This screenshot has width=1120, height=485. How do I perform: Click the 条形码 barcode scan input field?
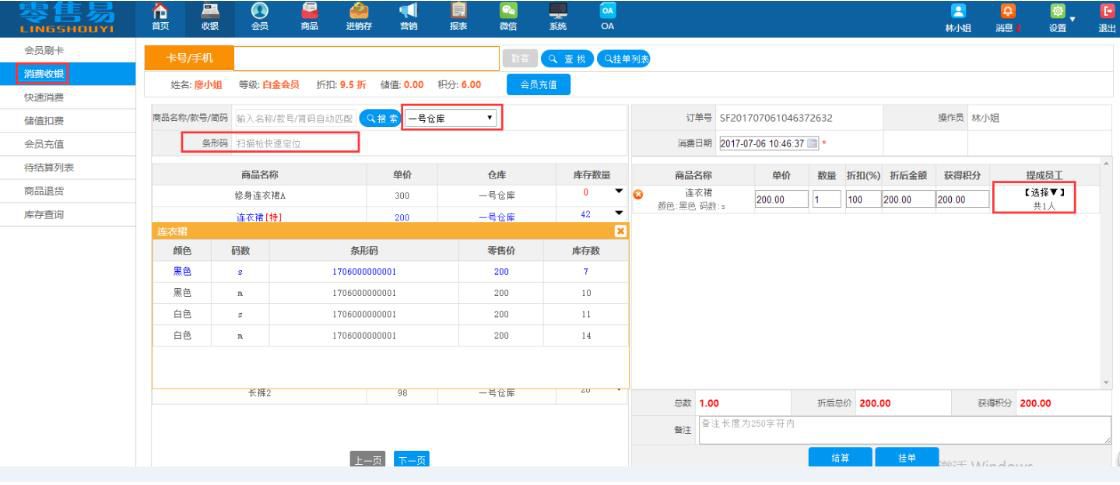tap(294, 144)
